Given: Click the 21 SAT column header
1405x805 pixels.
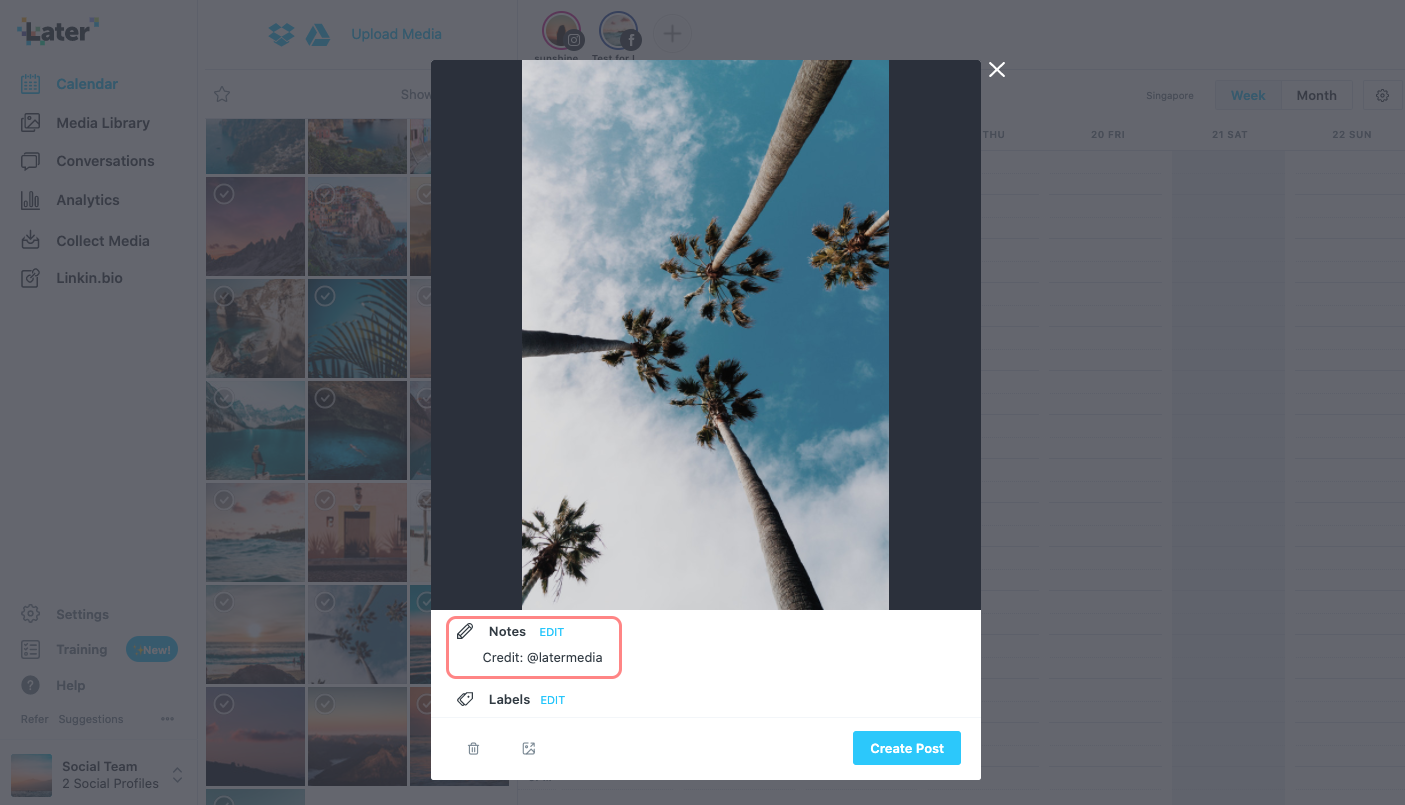Looking at the screenshot, I should point(1230,134).
